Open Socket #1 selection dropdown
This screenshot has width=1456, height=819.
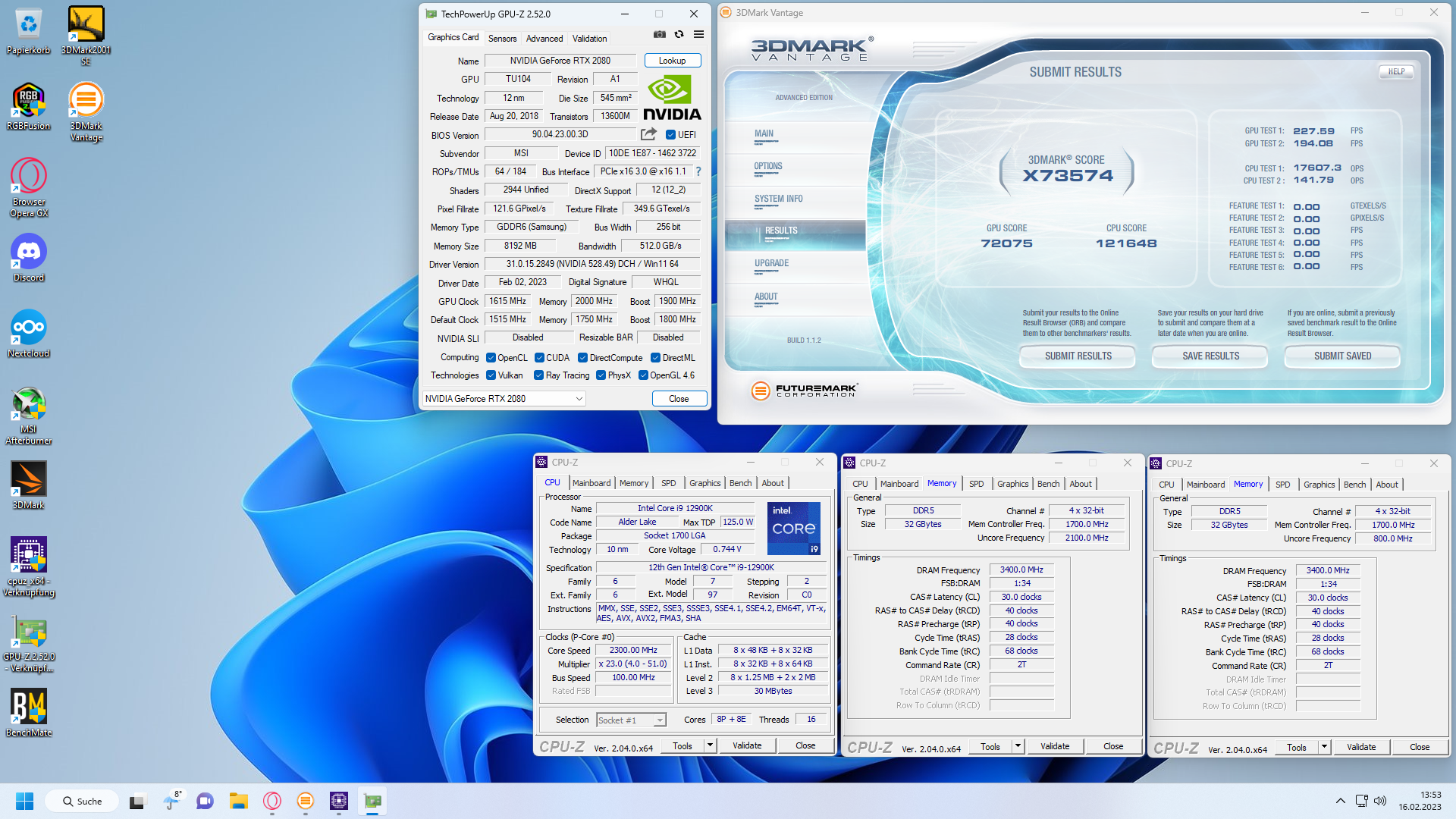631,720
